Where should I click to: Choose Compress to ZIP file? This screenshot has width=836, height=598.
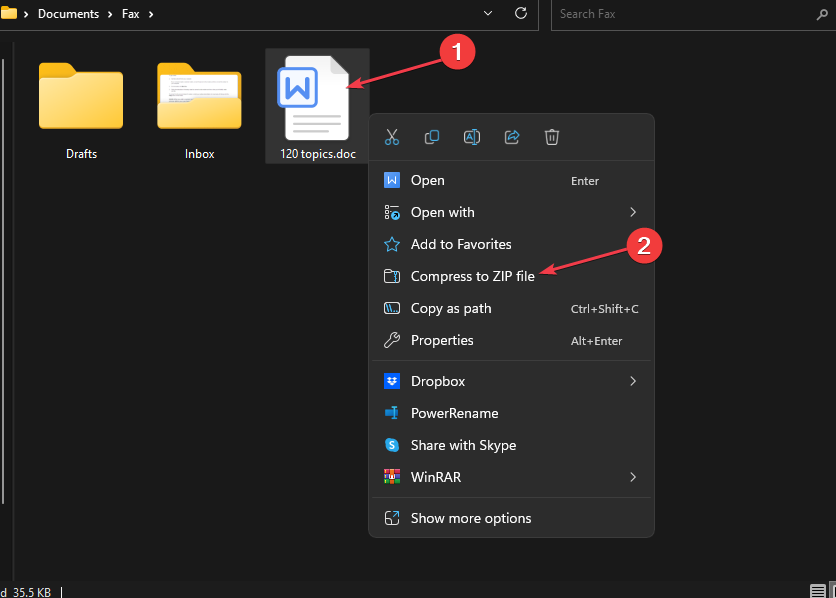472,276
